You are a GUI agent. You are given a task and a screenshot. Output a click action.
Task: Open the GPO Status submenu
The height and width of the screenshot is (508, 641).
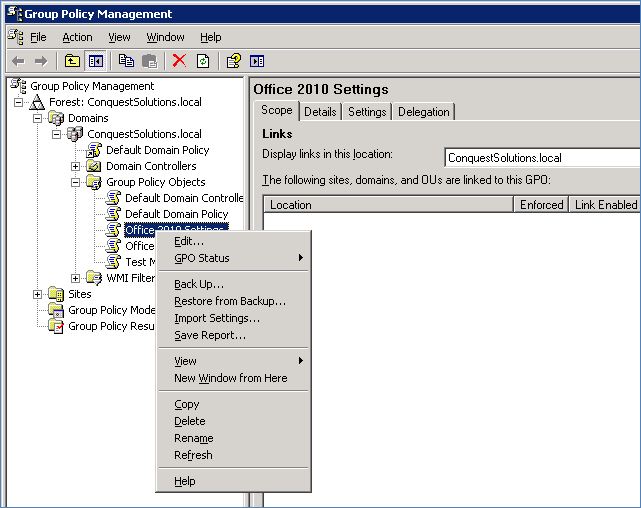(233, 258)
